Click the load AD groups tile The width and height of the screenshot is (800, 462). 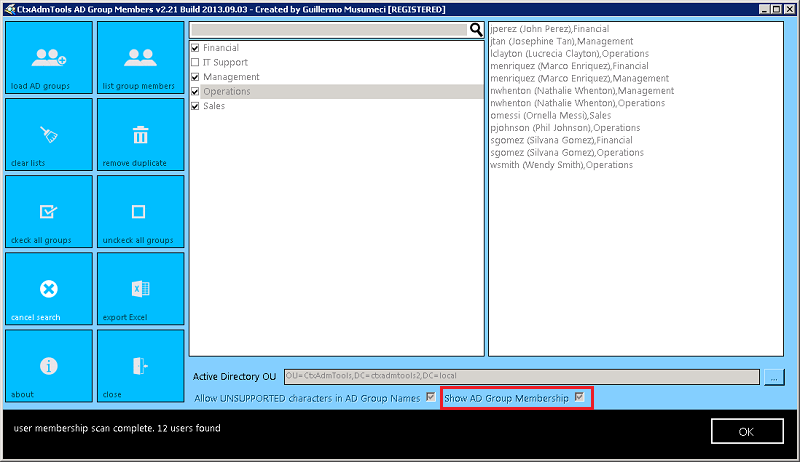(x=49, y=58)
